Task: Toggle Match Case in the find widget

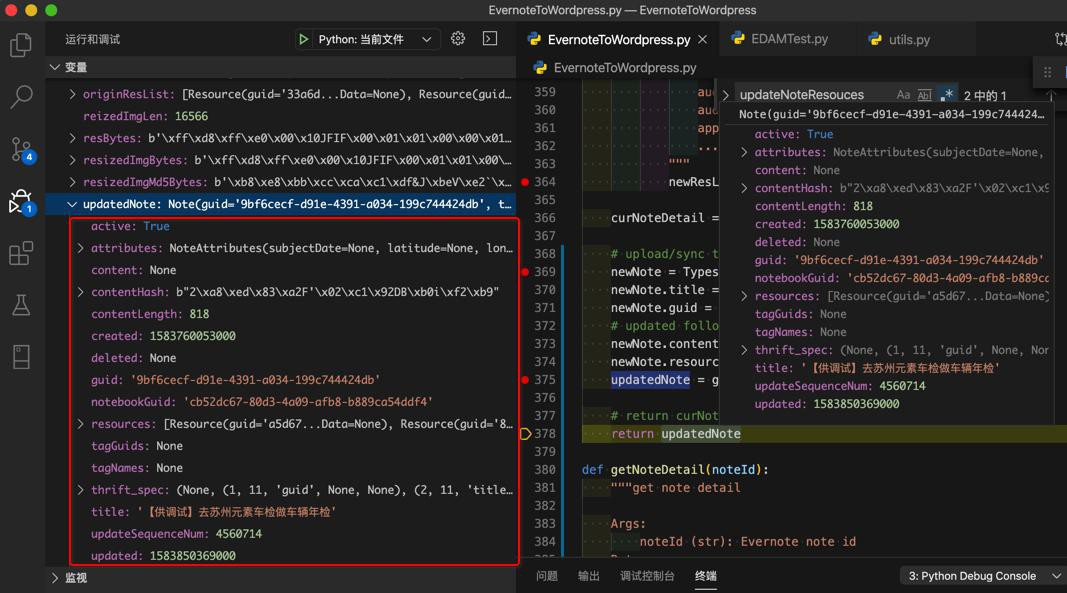Action: pyautogui.click(x=903, y=95)
